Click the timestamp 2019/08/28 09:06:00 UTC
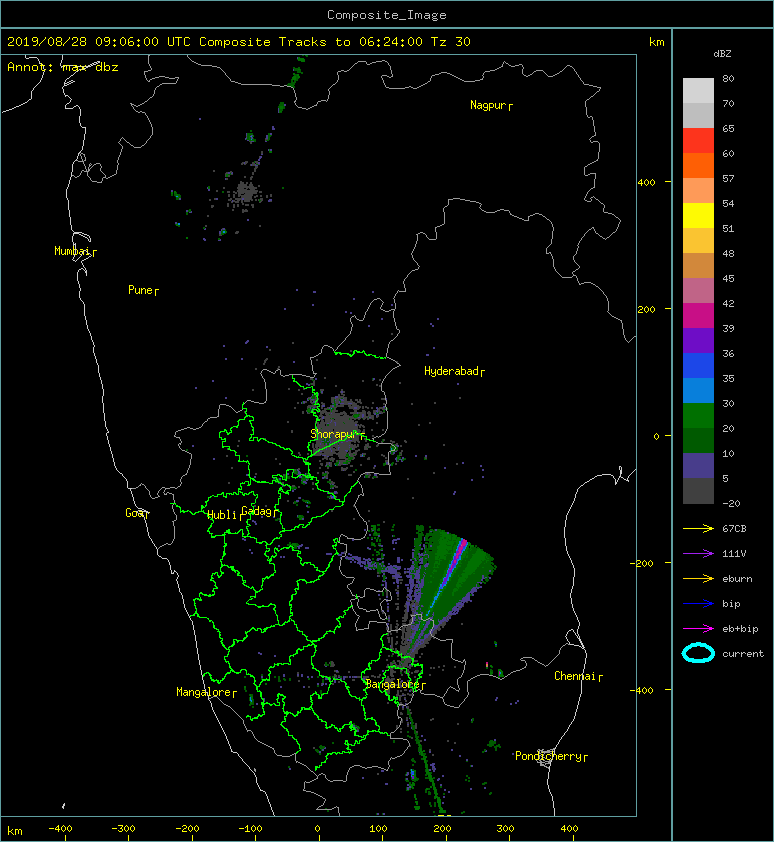The height and width of the screenshot is (842, 774). (99, 42)
